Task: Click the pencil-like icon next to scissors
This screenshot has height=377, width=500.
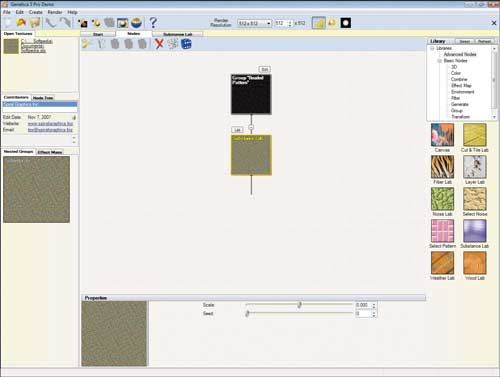Action: pos(101,44)
